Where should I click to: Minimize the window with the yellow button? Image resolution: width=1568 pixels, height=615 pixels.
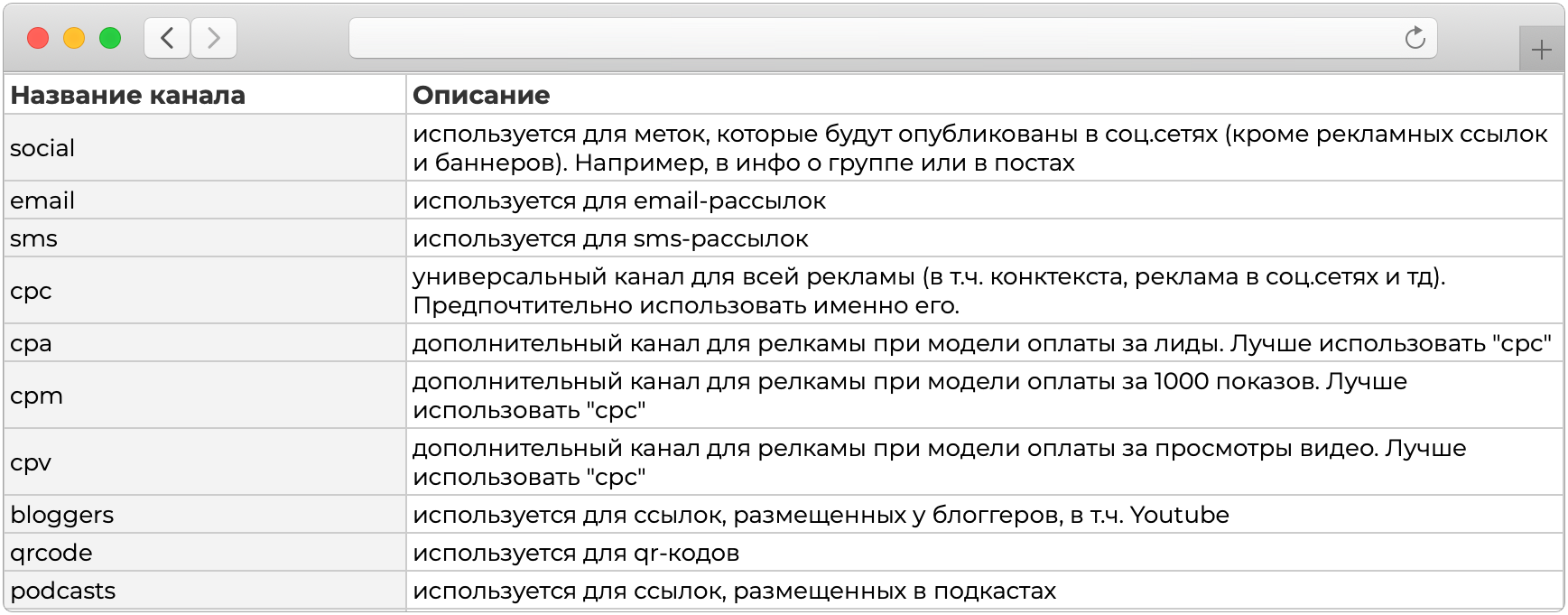[x=74, y=38]
